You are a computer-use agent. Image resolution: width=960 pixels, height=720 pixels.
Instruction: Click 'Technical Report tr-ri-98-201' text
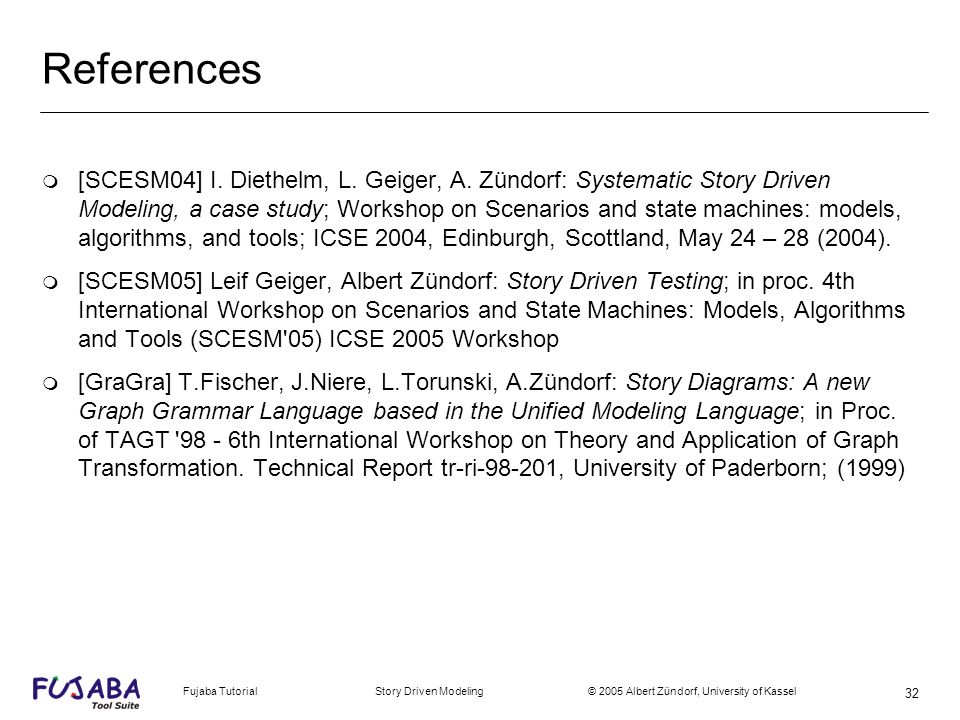pos(408,468)
